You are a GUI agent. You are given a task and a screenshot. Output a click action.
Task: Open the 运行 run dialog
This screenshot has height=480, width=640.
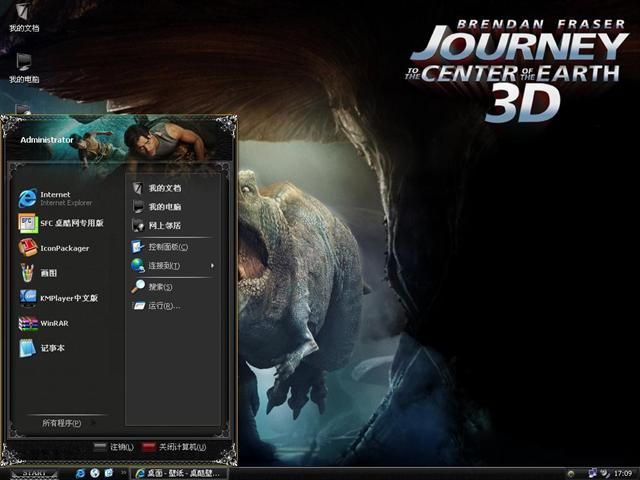(x=162, y=306)
